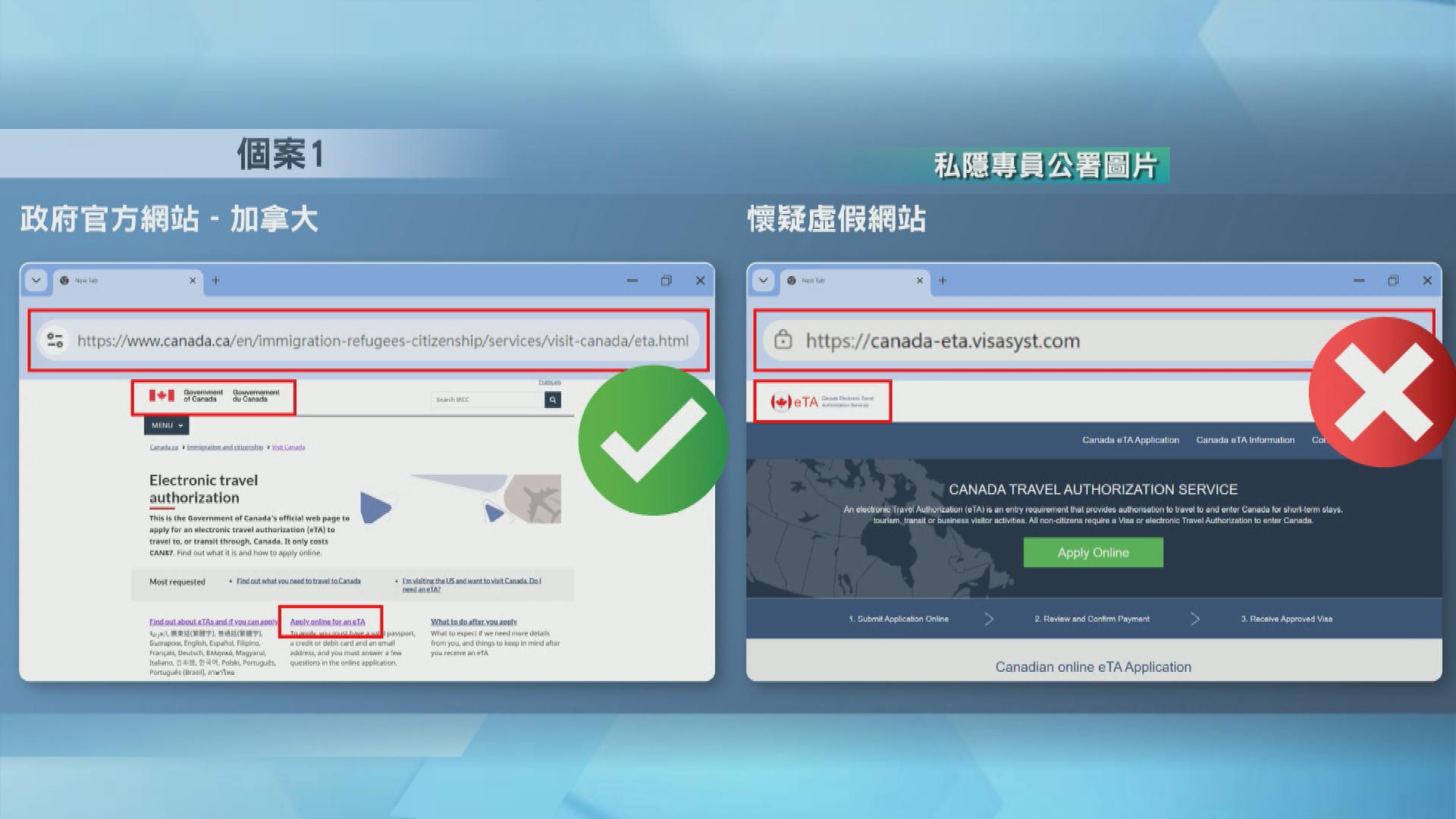Viewport: 1456px width, 819px height.
Task: Open 'Find out what you need to travel to Canada'
Action: click(299, 581)
